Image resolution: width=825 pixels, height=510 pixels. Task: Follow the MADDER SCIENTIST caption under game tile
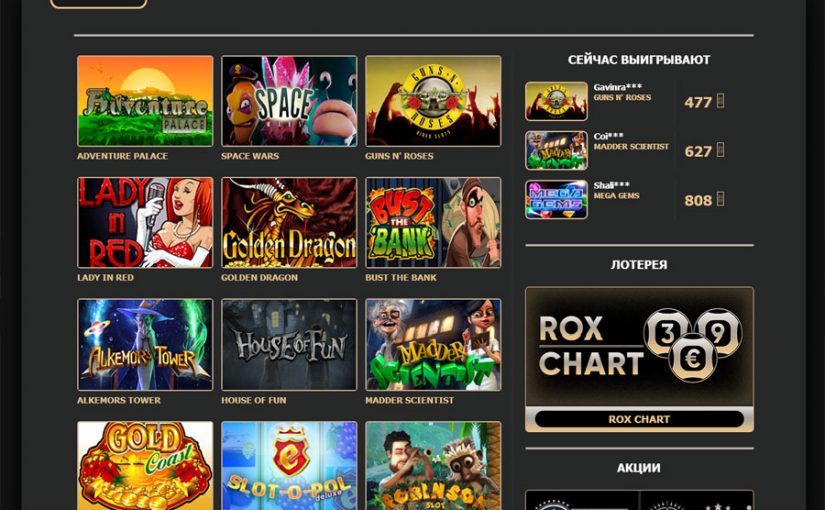409,401
